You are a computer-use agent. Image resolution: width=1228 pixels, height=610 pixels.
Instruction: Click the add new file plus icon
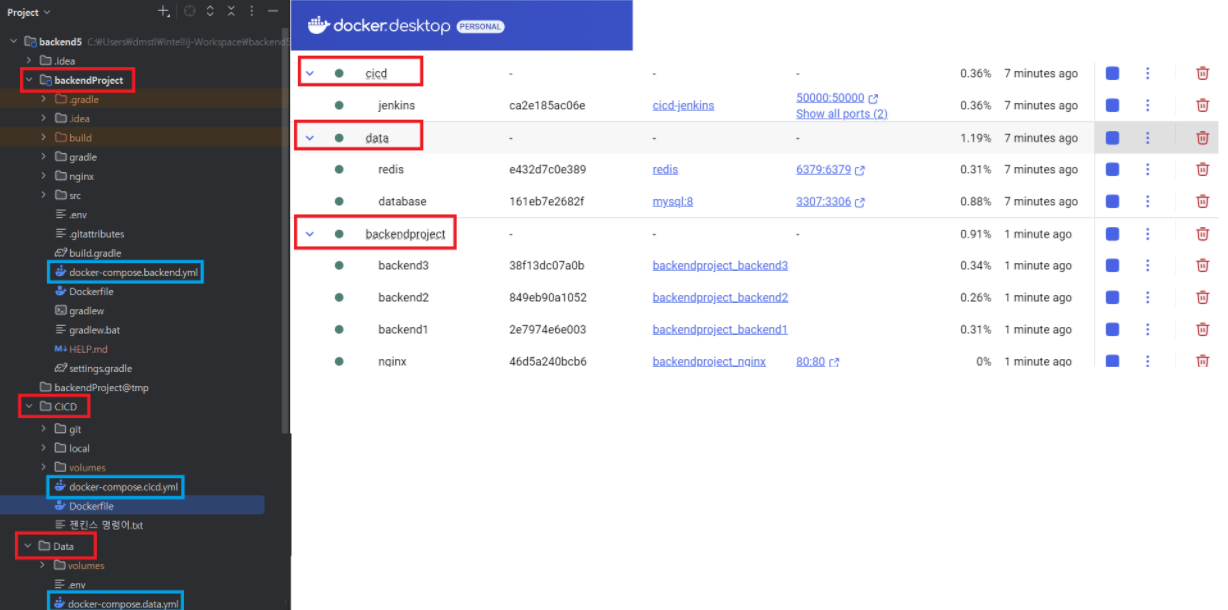coord(164,11)
